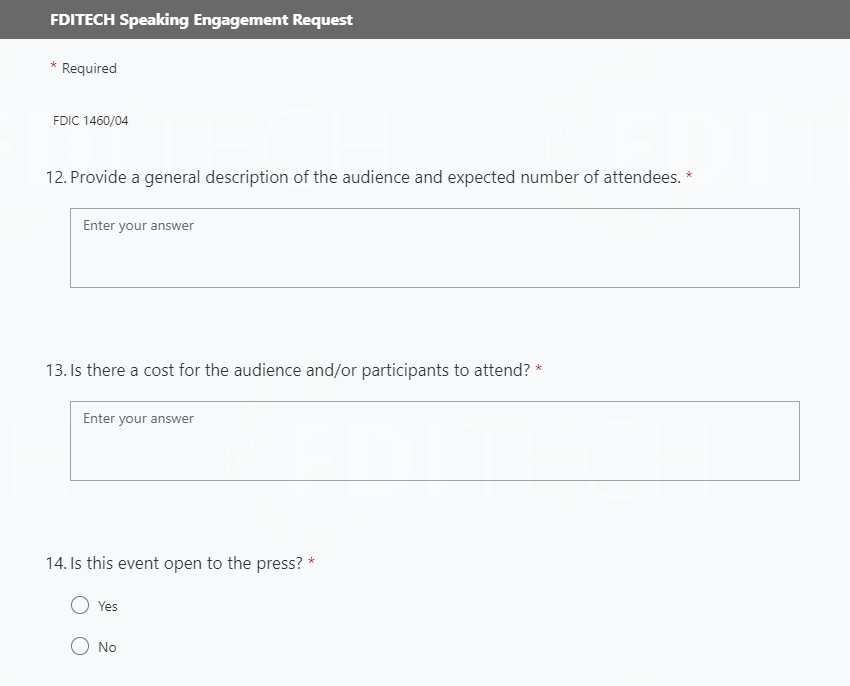This screenshot has height=686, width=850.
Task: Click the number 12 question marker
Action: [x=55, y=178]
